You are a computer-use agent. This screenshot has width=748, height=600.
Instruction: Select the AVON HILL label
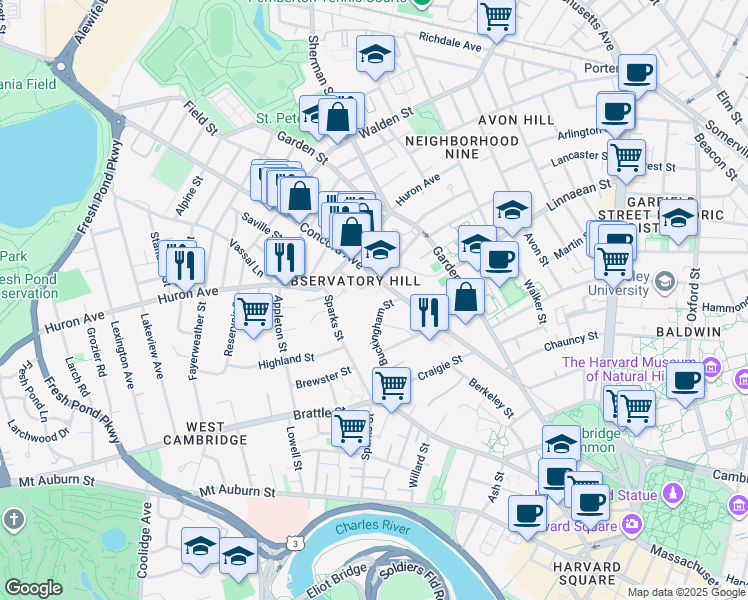516,120
